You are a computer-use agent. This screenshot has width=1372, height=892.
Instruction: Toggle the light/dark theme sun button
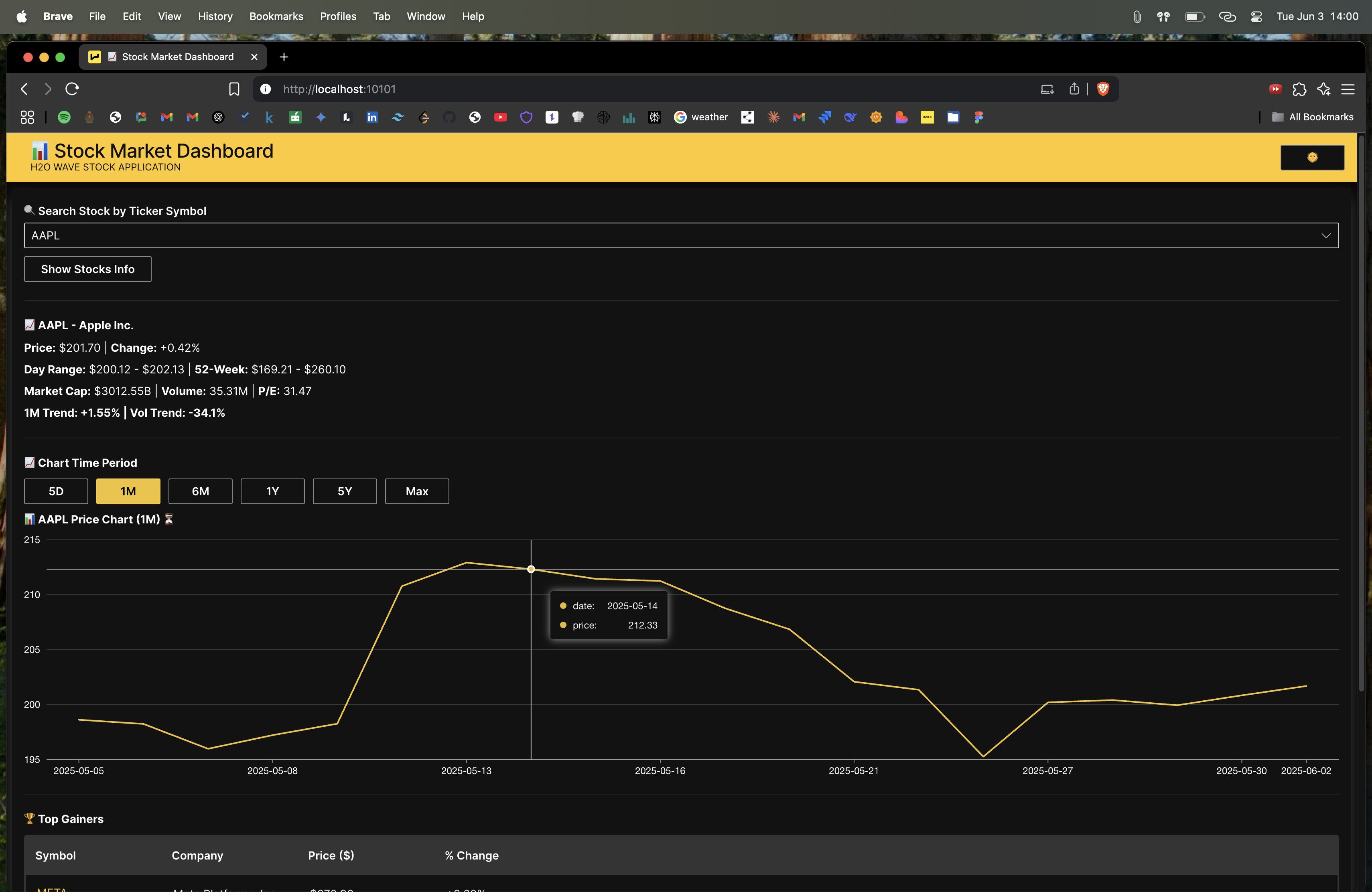(1312, 157)
